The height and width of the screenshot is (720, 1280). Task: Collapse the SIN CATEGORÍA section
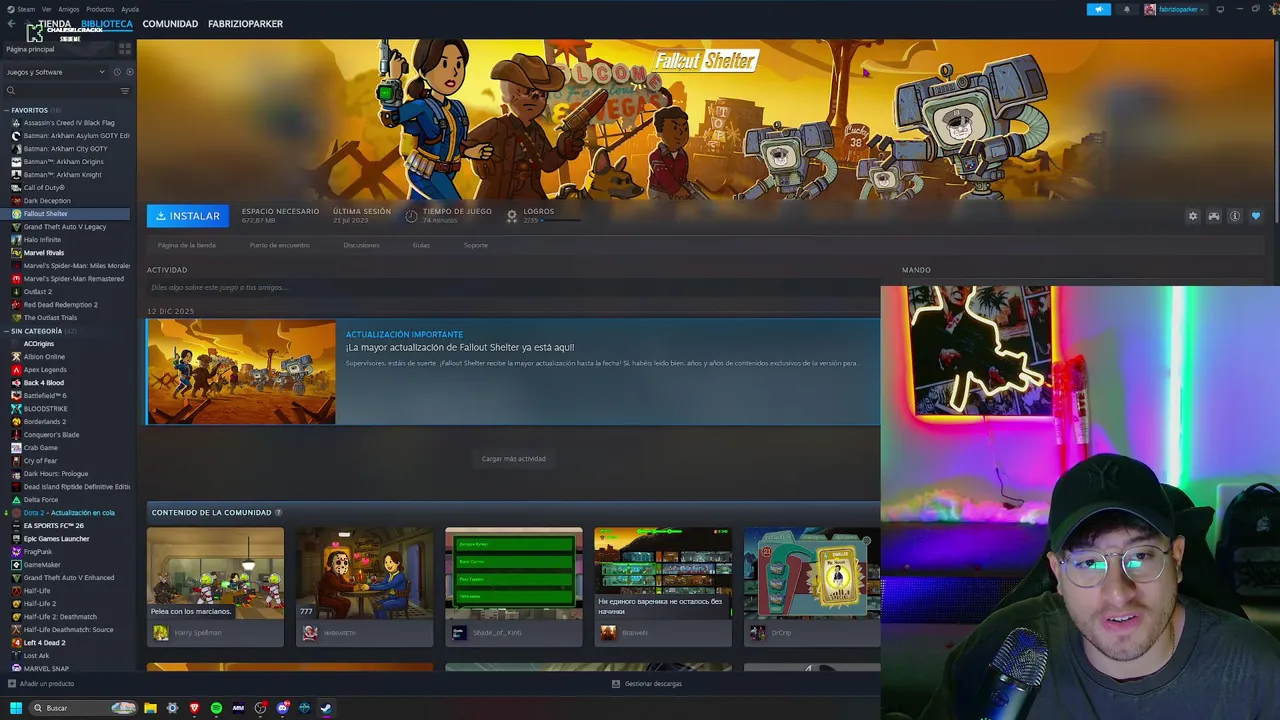pos(7,331)
